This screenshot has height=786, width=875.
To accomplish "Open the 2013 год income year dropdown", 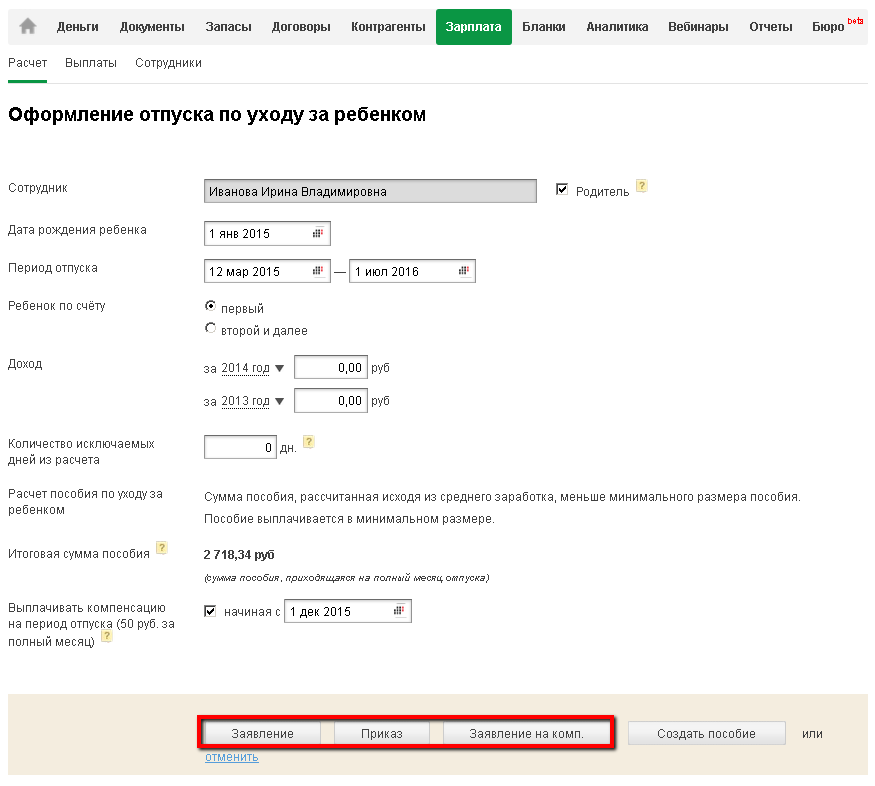I will [253, 401].
